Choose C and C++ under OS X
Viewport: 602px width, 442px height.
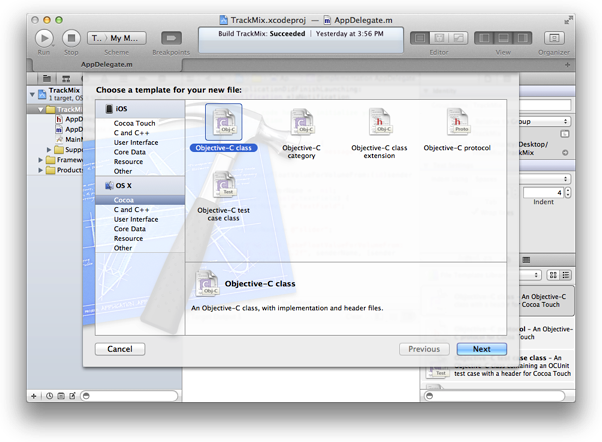pyautogui.click(x=131, y=210)
